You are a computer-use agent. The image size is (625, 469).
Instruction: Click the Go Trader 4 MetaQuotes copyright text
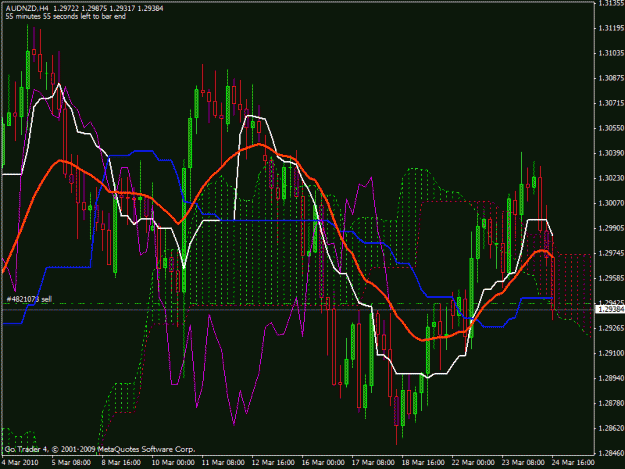[x=100, y=449]
